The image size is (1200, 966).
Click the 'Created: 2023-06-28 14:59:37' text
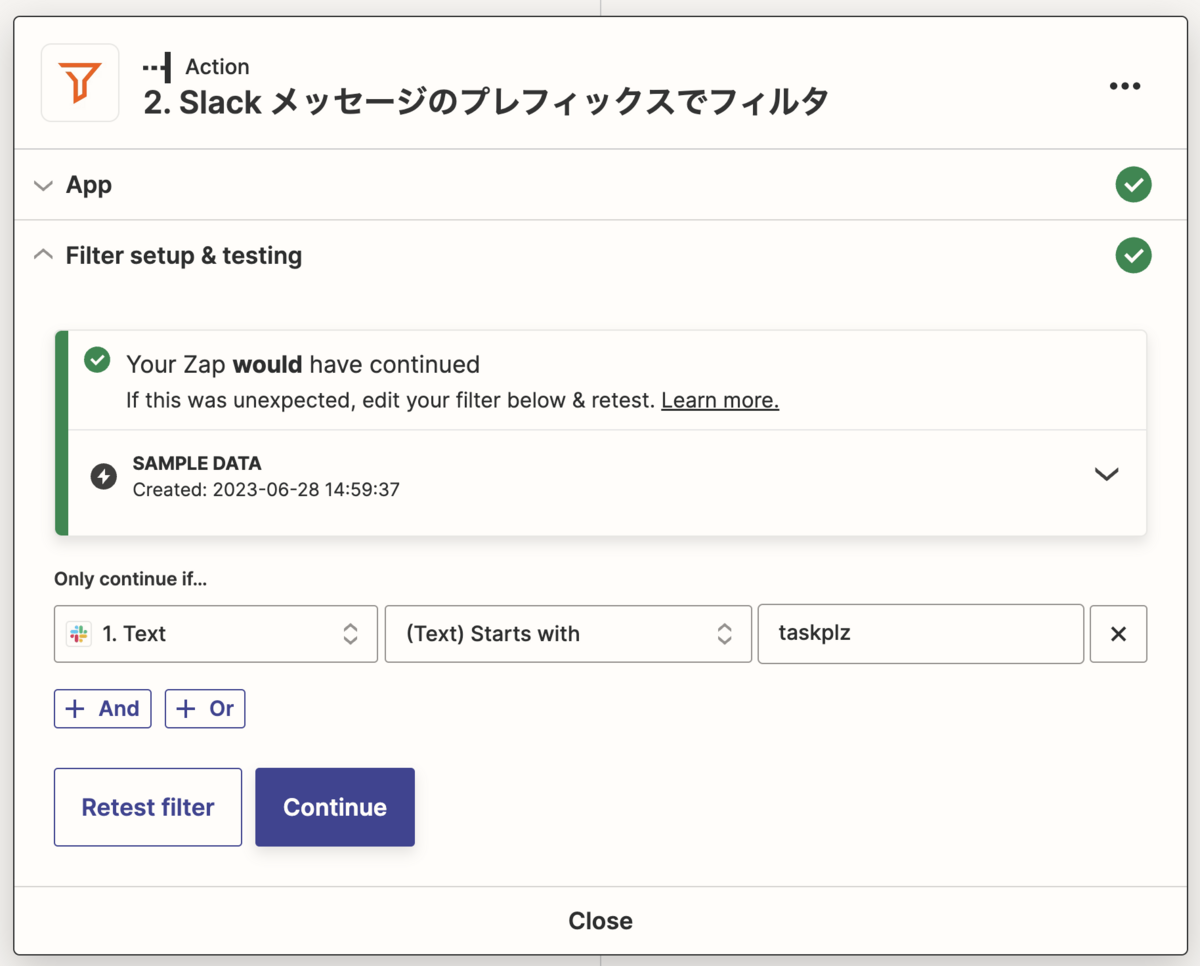tap(266, 490)
